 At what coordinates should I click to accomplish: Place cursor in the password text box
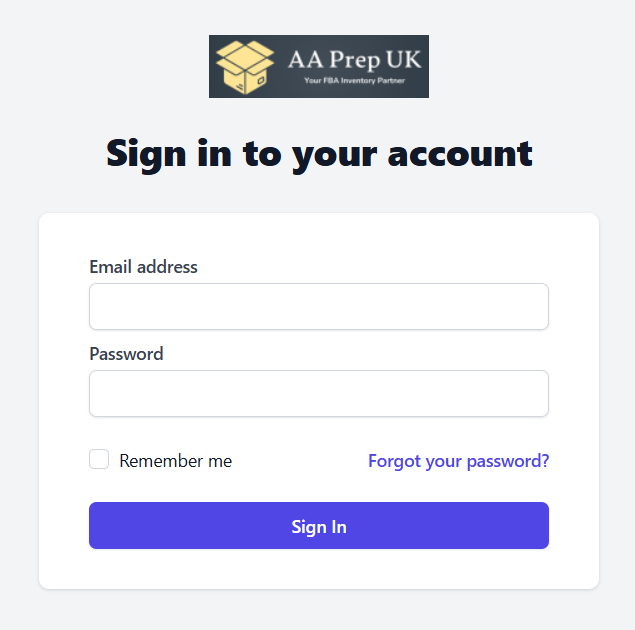[319, 393]
